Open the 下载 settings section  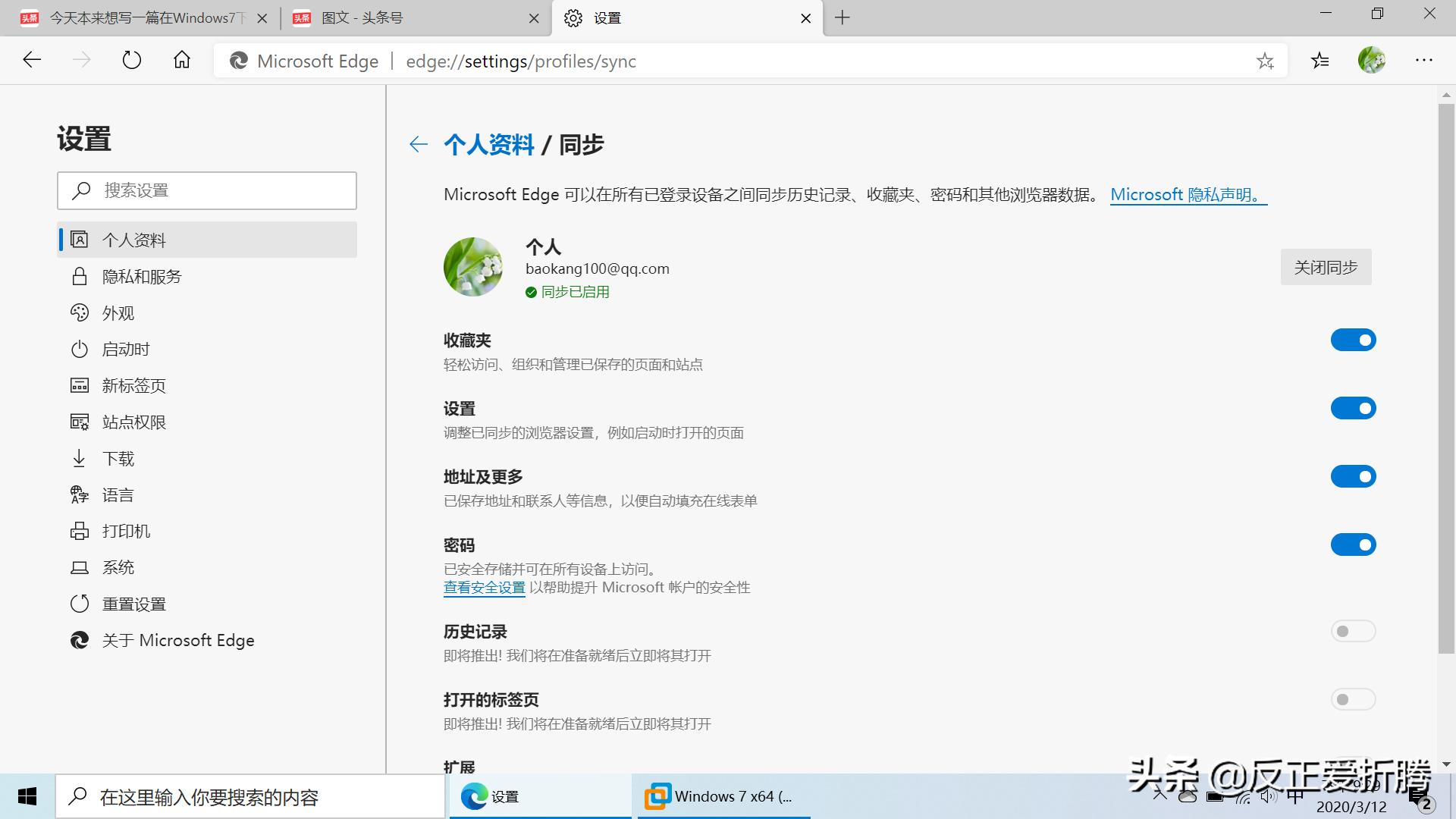[119, 458]
